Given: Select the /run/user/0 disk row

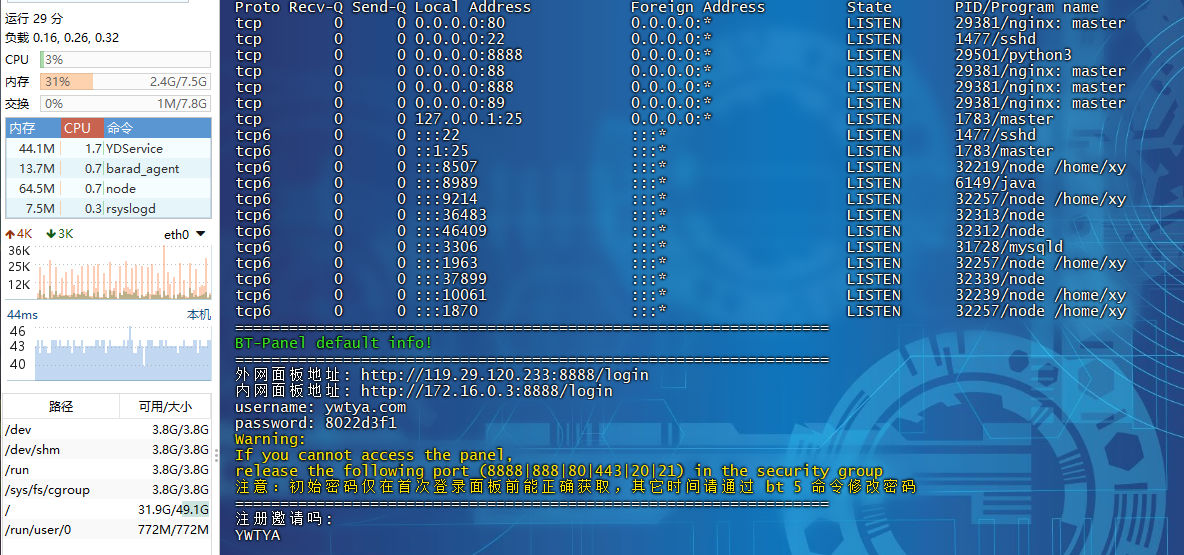Looking at the screenshot, I should pos(107,529).
